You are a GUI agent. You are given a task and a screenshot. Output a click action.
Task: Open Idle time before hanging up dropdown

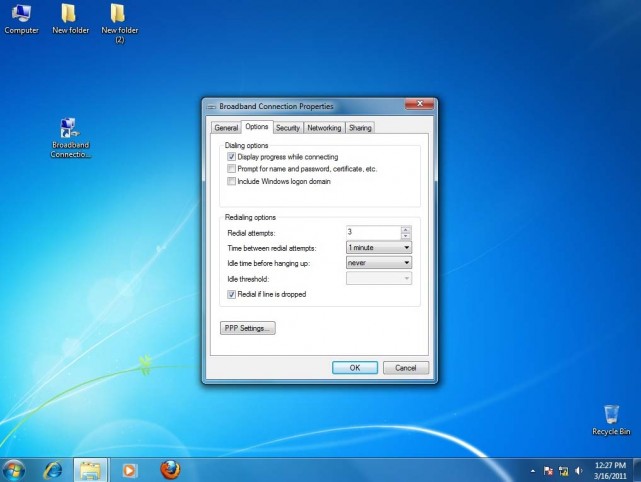(379, 263)
